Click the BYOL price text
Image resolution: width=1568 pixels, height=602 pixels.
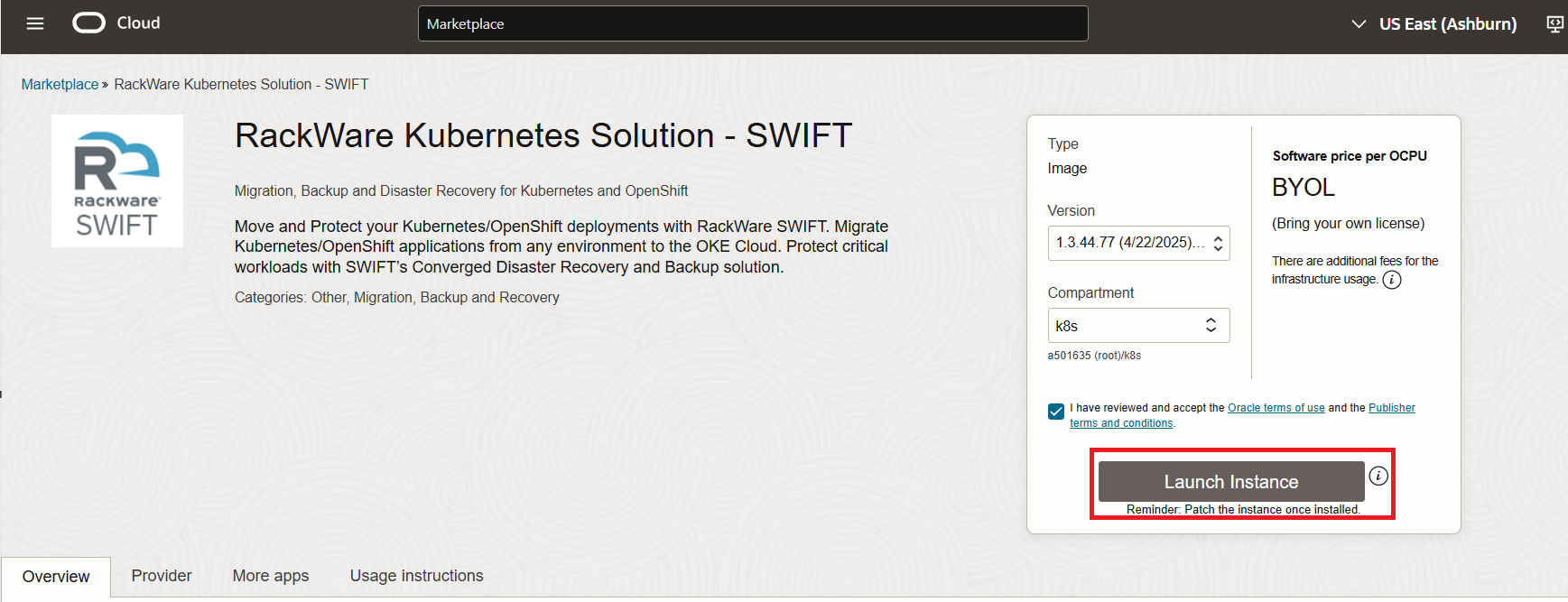click(x=1303, y=188)
